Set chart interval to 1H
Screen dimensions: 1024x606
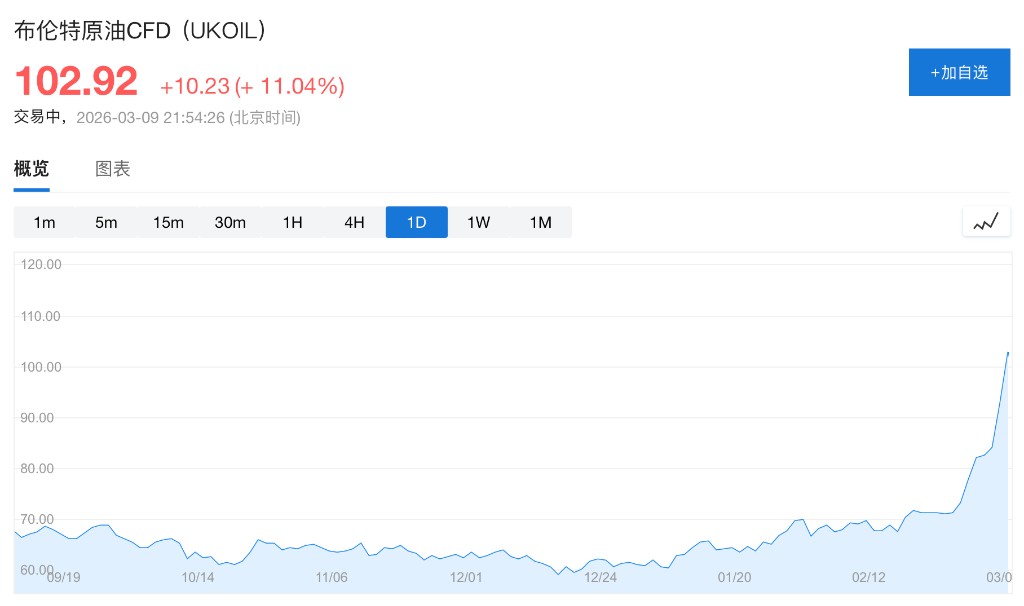tap(292, 222)
